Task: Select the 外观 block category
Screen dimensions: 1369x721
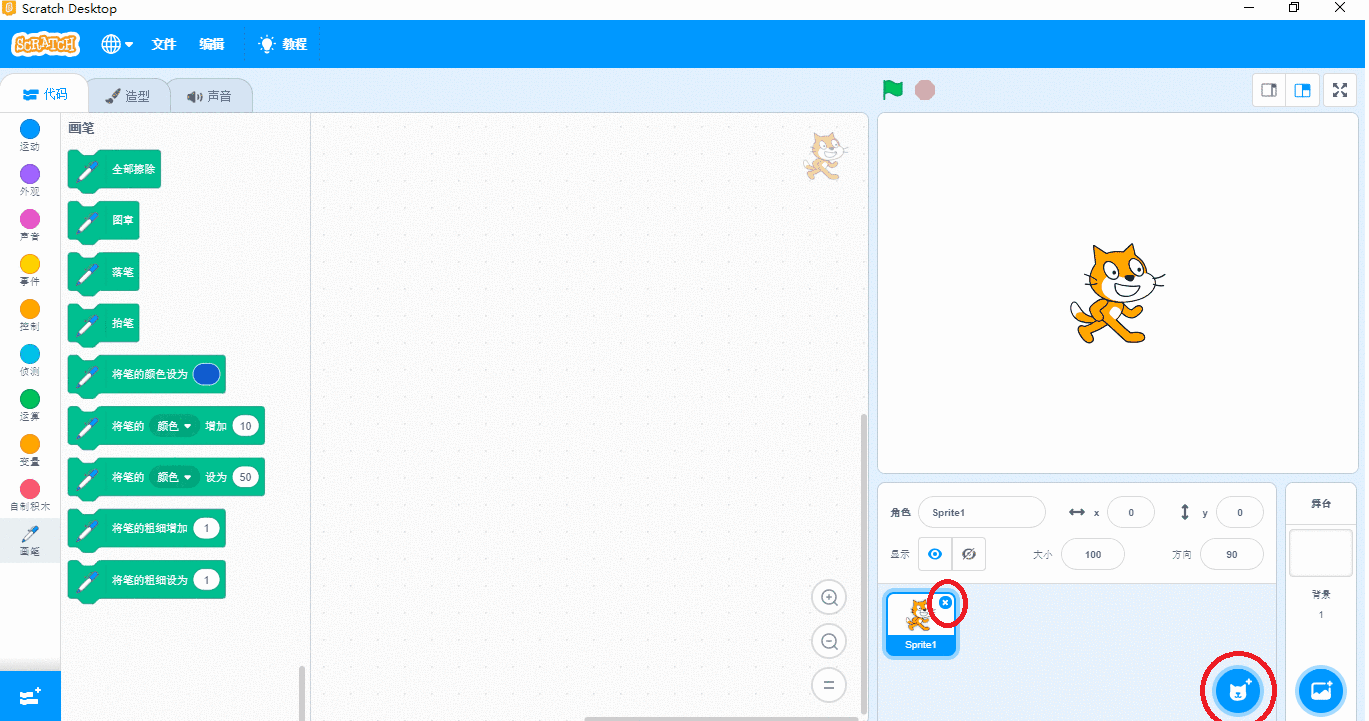Action: coord(30,180)
